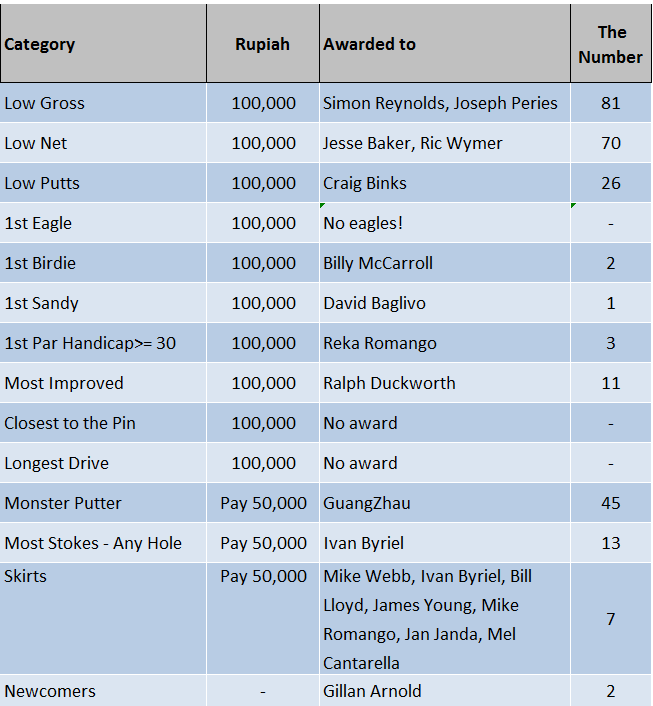Click the Gillan Arnold cell

[x=372, y=691]
